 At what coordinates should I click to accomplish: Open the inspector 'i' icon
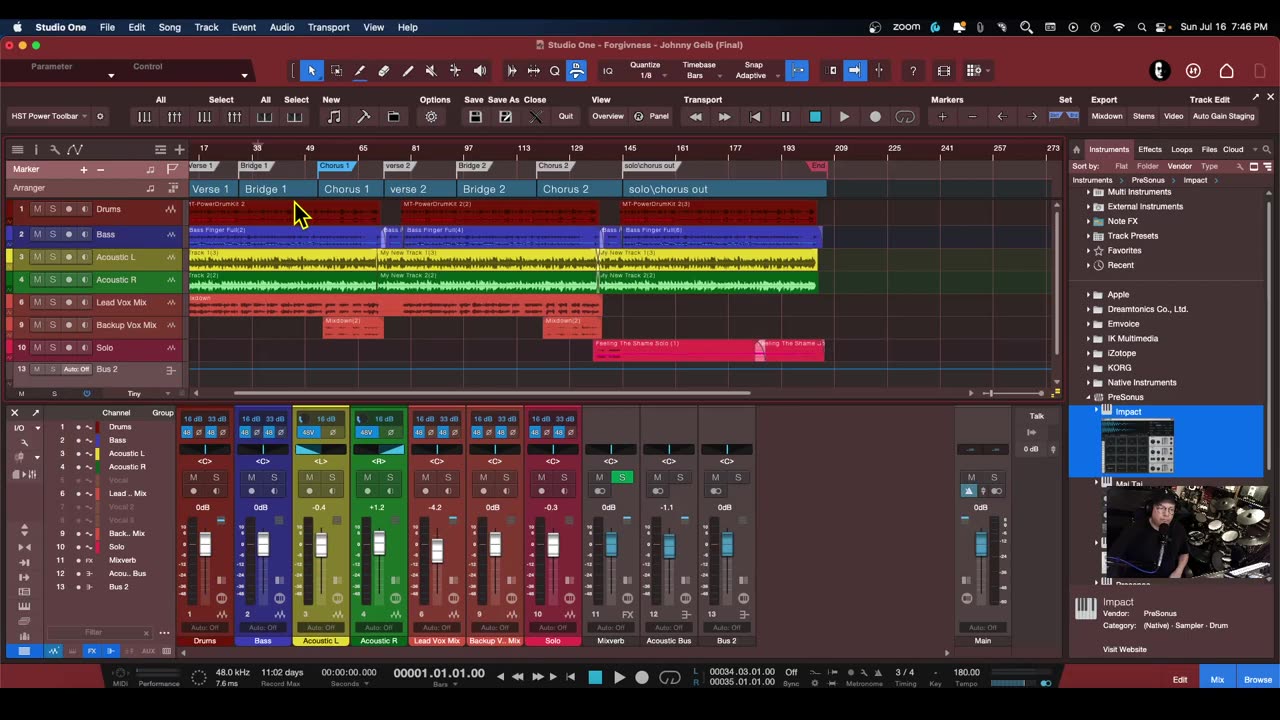coord(36,149)
